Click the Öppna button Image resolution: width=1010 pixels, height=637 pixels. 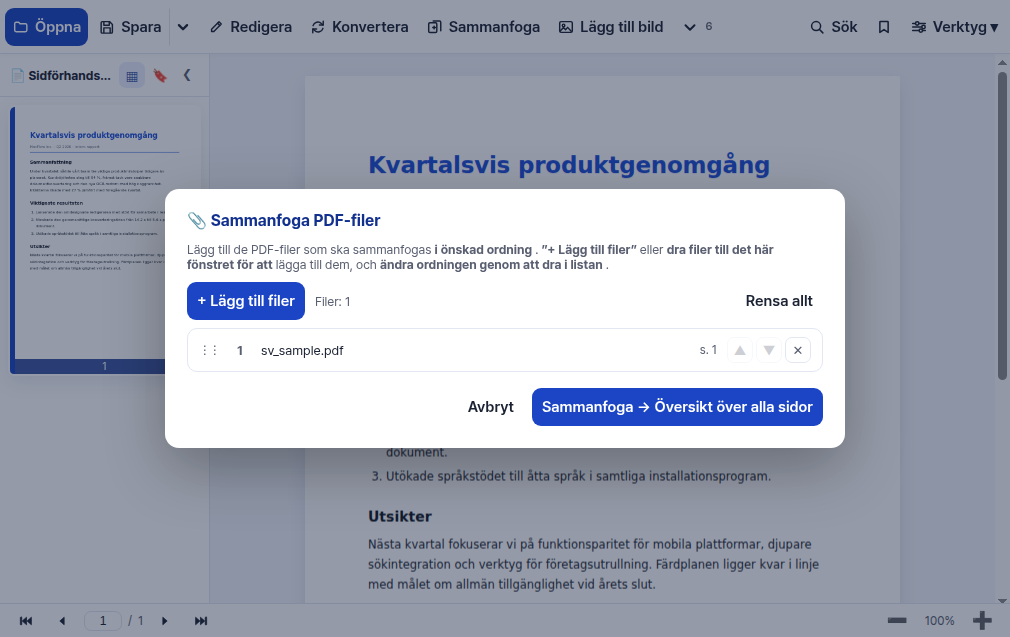point(46,27)
